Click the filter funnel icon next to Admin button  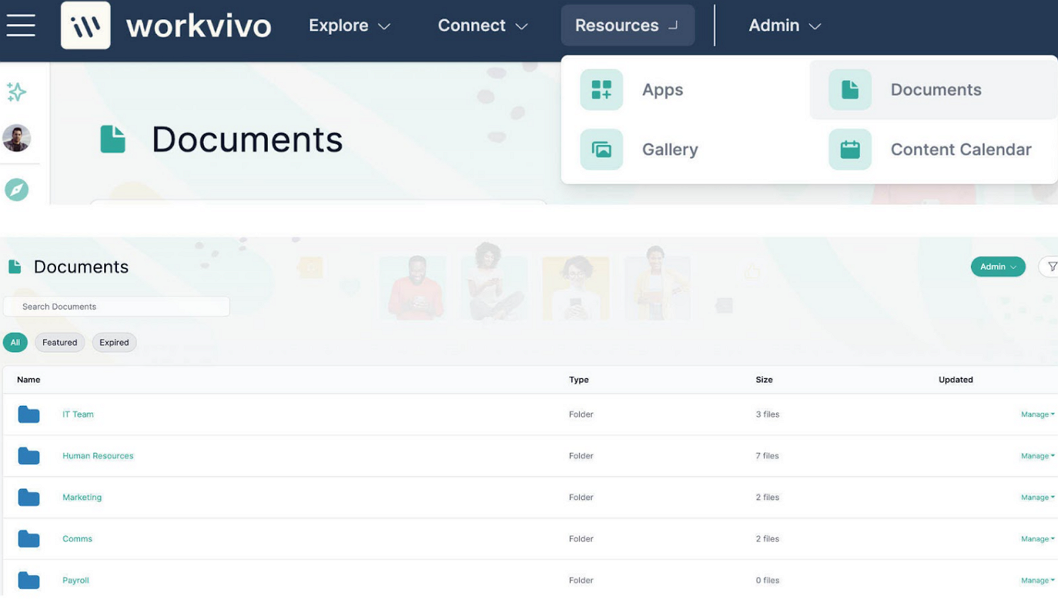1051,267
